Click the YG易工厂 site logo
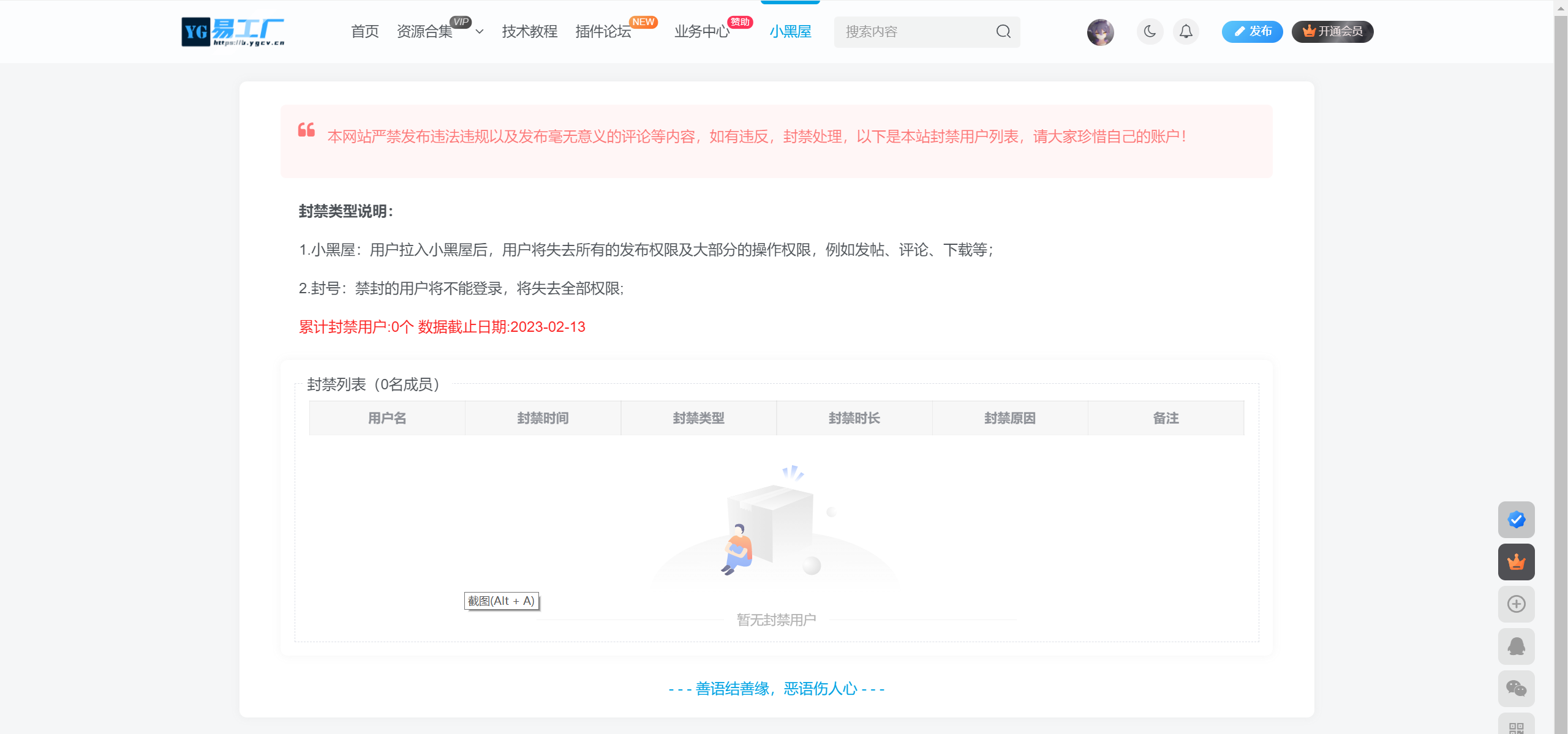The image size is (1568, 734). pos(233,32)
